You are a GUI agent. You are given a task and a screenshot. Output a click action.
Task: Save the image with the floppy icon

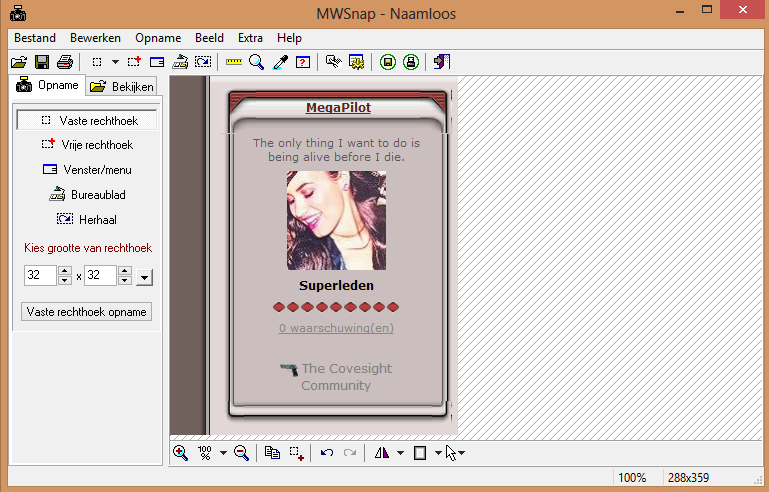point(42,62)
